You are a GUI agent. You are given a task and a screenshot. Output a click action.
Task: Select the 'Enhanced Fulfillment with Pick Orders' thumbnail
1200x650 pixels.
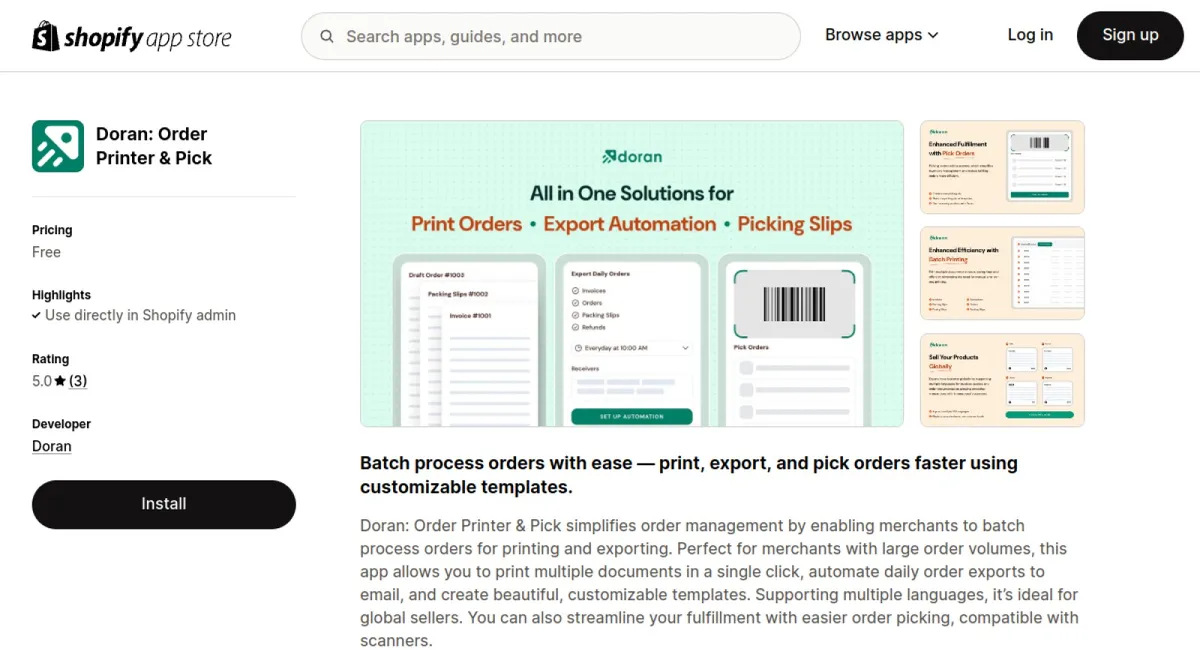(1001, 166)
